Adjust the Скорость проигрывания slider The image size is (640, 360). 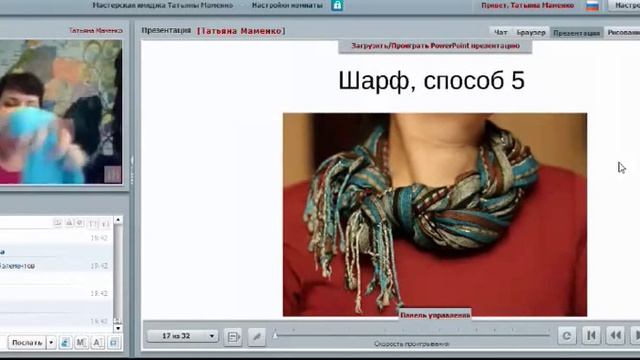coord(275,335)
